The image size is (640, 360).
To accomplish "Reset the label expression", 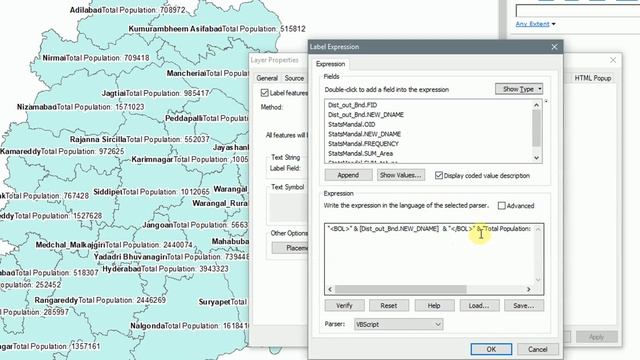I will coord(389,305).
